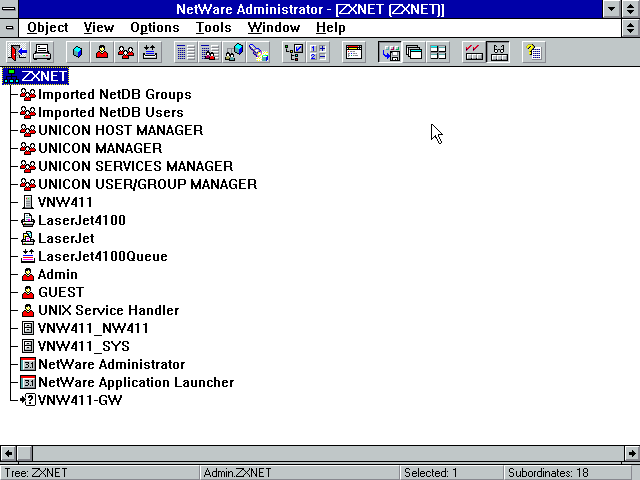Select the Admin user object
This screenshot has width=640, height=480.
click(x=57, y=274)
